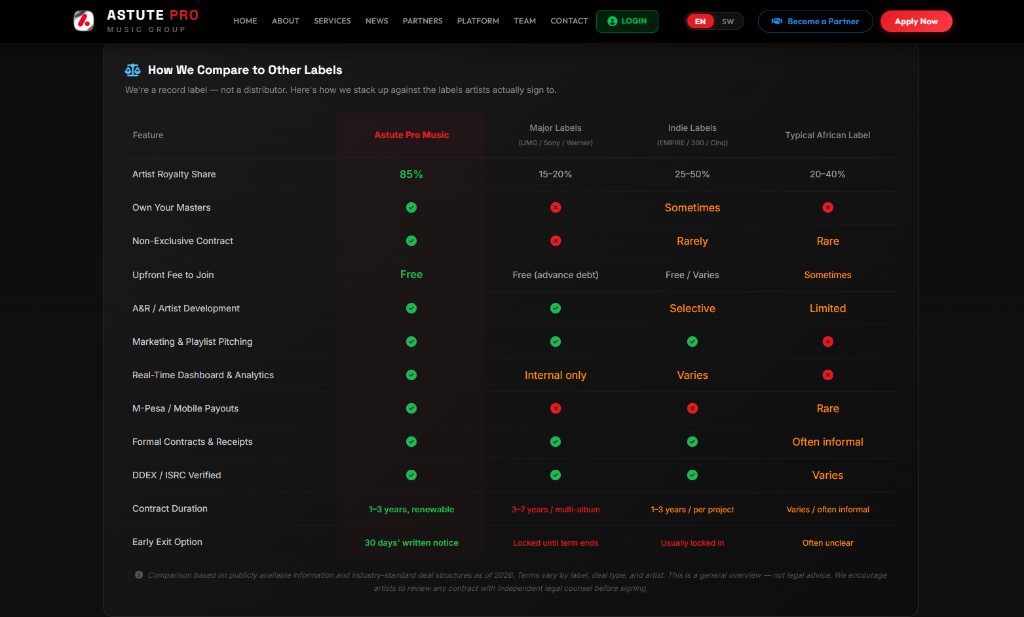The image size is (1024, 617).
Task: Click the Selective cell for A&R
Action: coord(692,308)
